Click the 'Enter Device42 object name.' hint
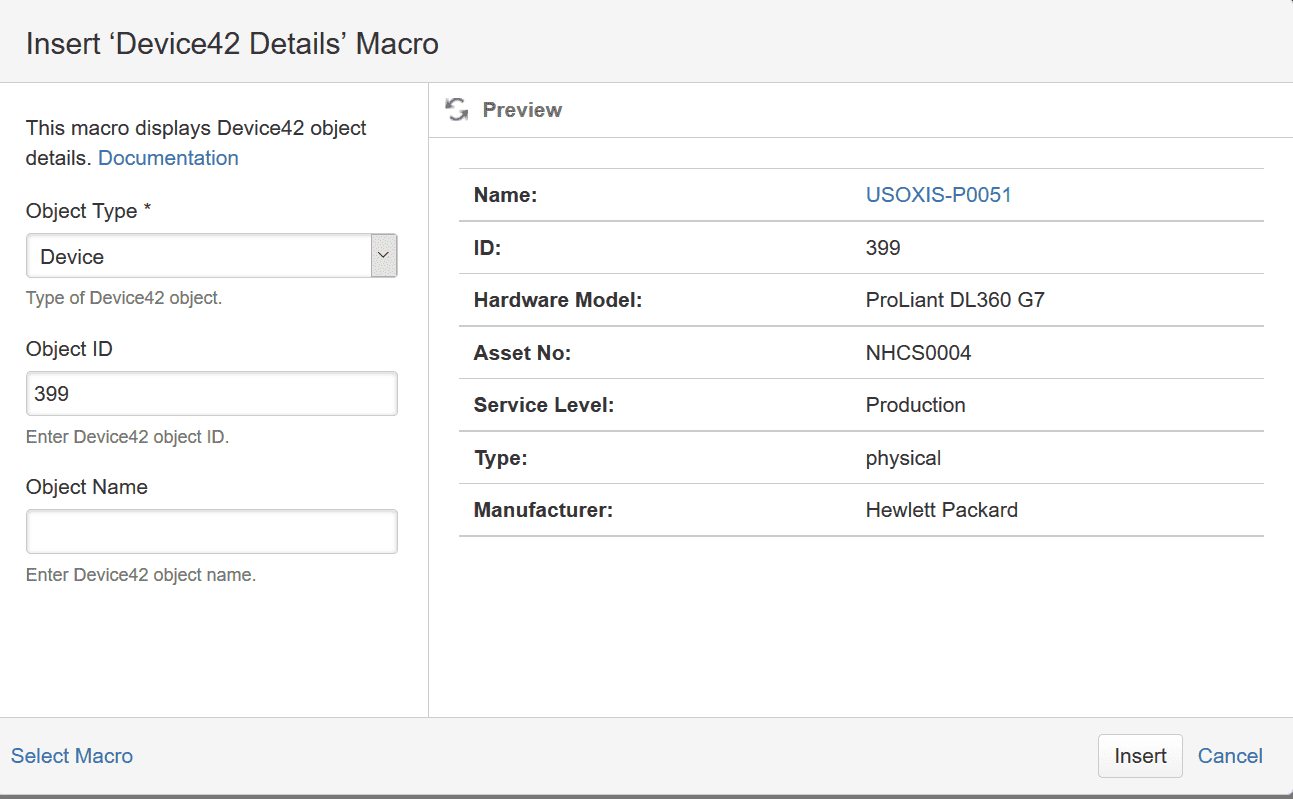The width and height of the screenshot is (1293, 799). (141, 575)
